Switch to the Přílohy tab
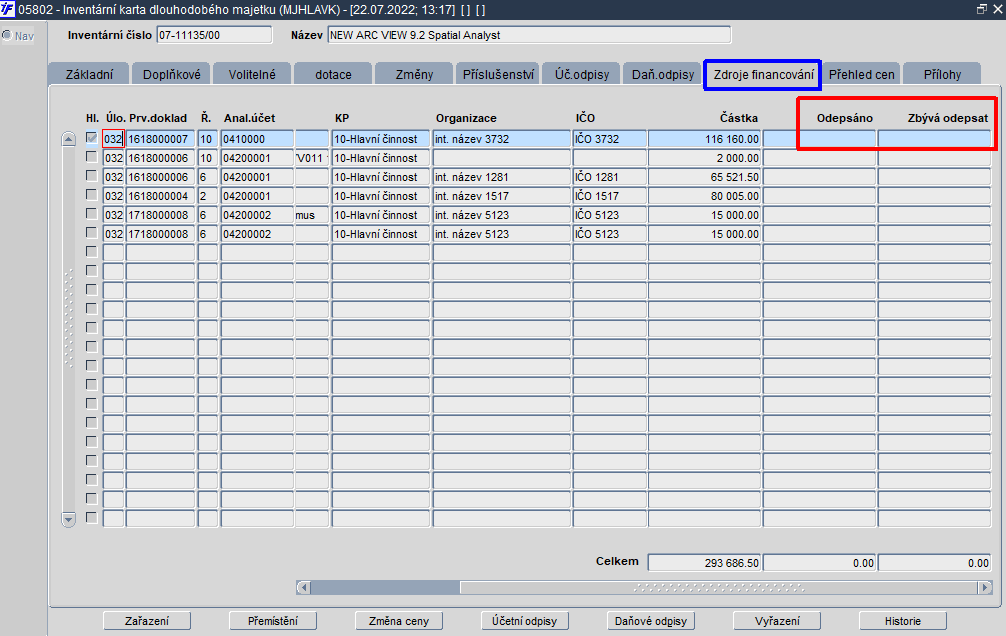 point(942,74)
